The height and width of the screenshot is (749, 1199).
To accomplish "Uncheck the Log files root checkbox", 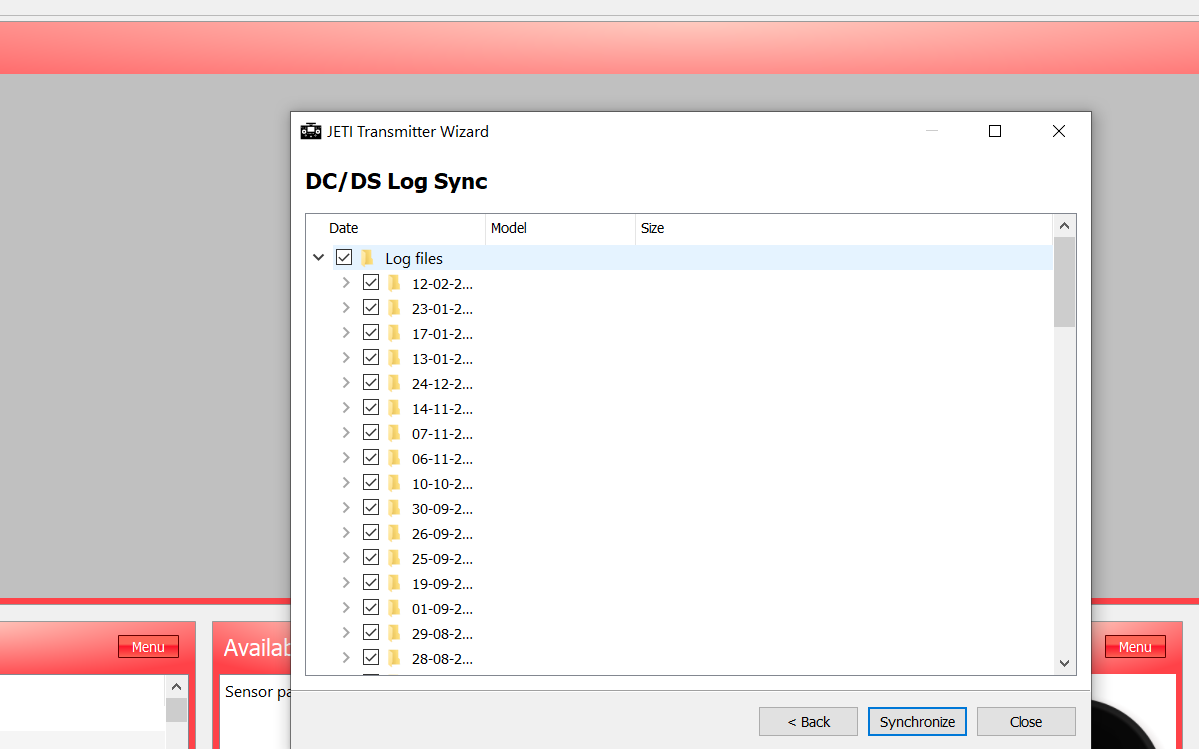I will (x=344, y=258).
